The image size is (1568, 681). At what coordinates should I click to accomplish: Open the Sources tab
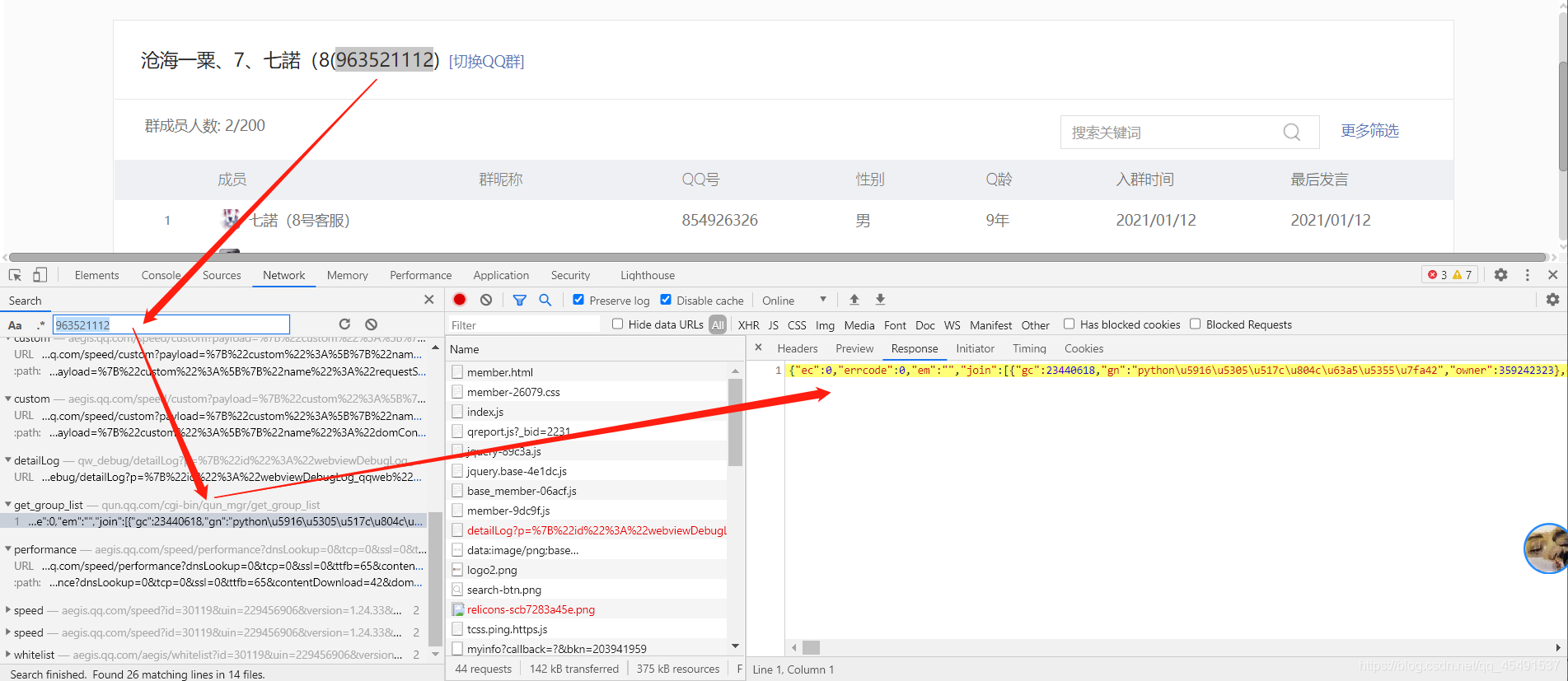(222, 275)
